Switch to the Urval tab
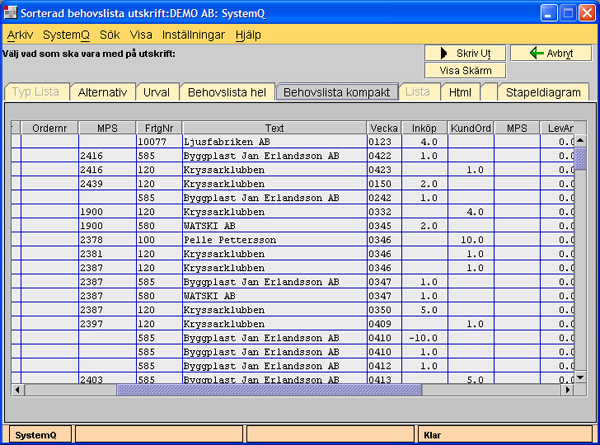This screenshot has width=600, height=445. pos(157,92)
